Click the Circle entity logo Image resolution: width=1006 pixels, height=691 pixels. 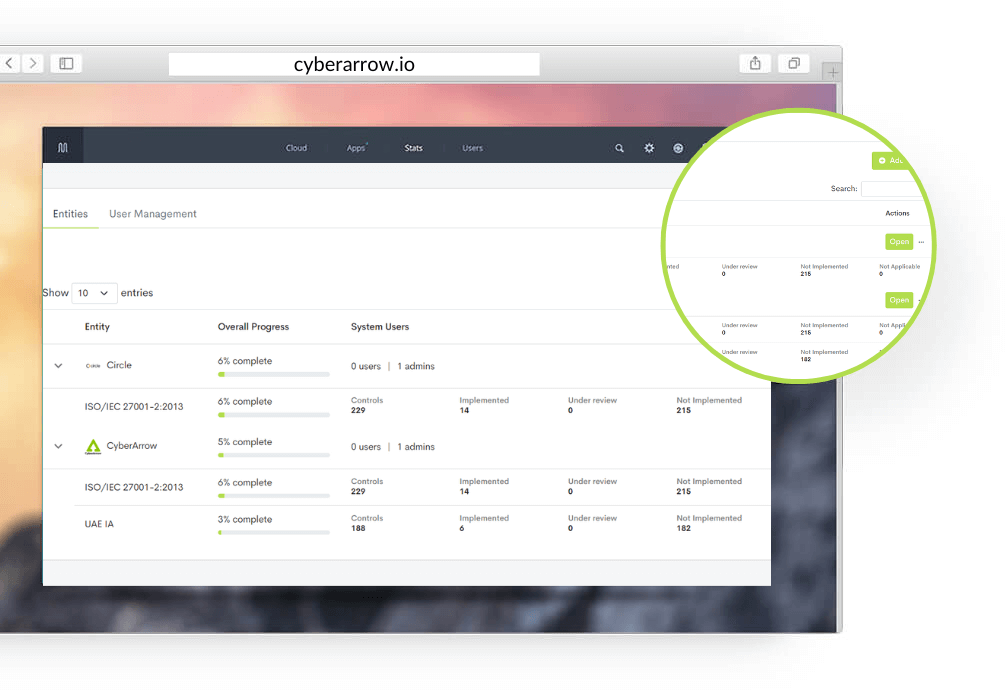93,366
